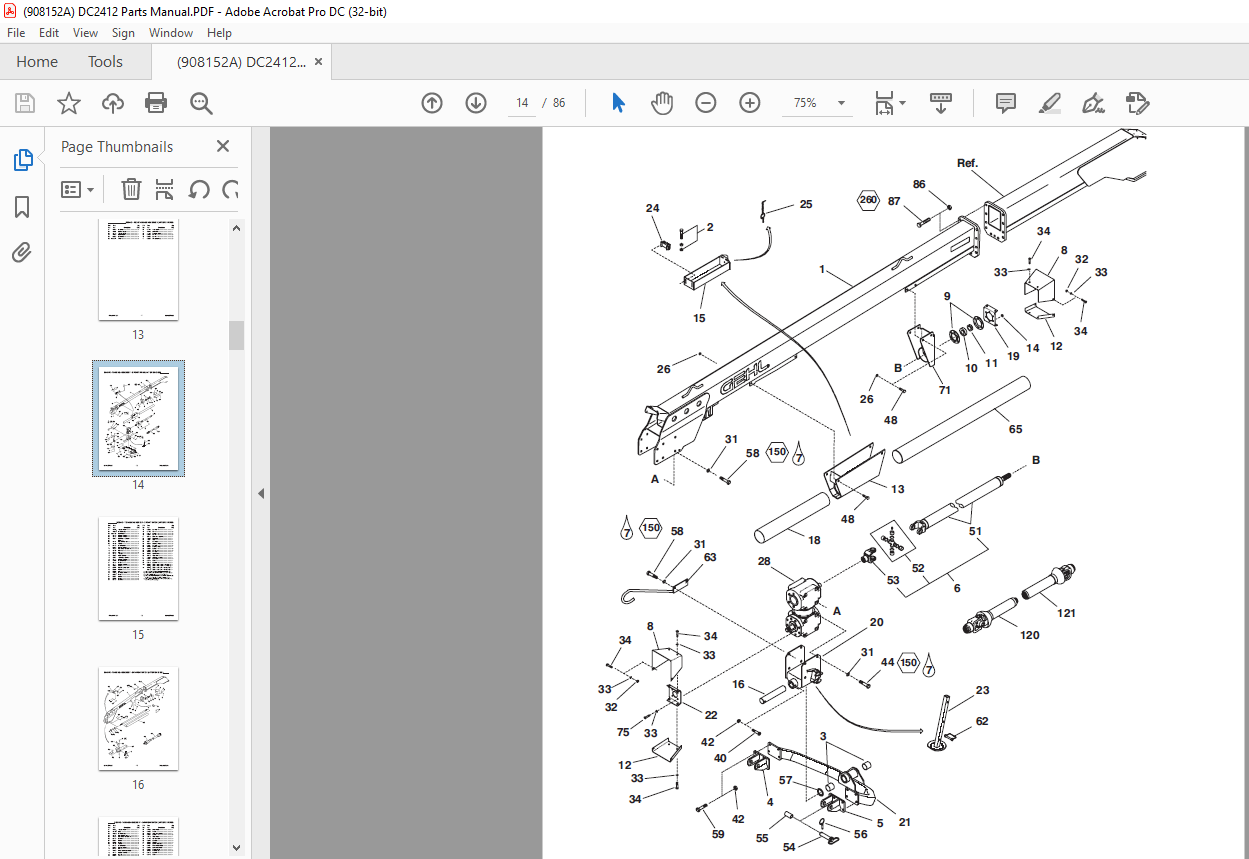Open the Bookmarks sidebar panel
Screen dimensions: 1249x859
22,207
